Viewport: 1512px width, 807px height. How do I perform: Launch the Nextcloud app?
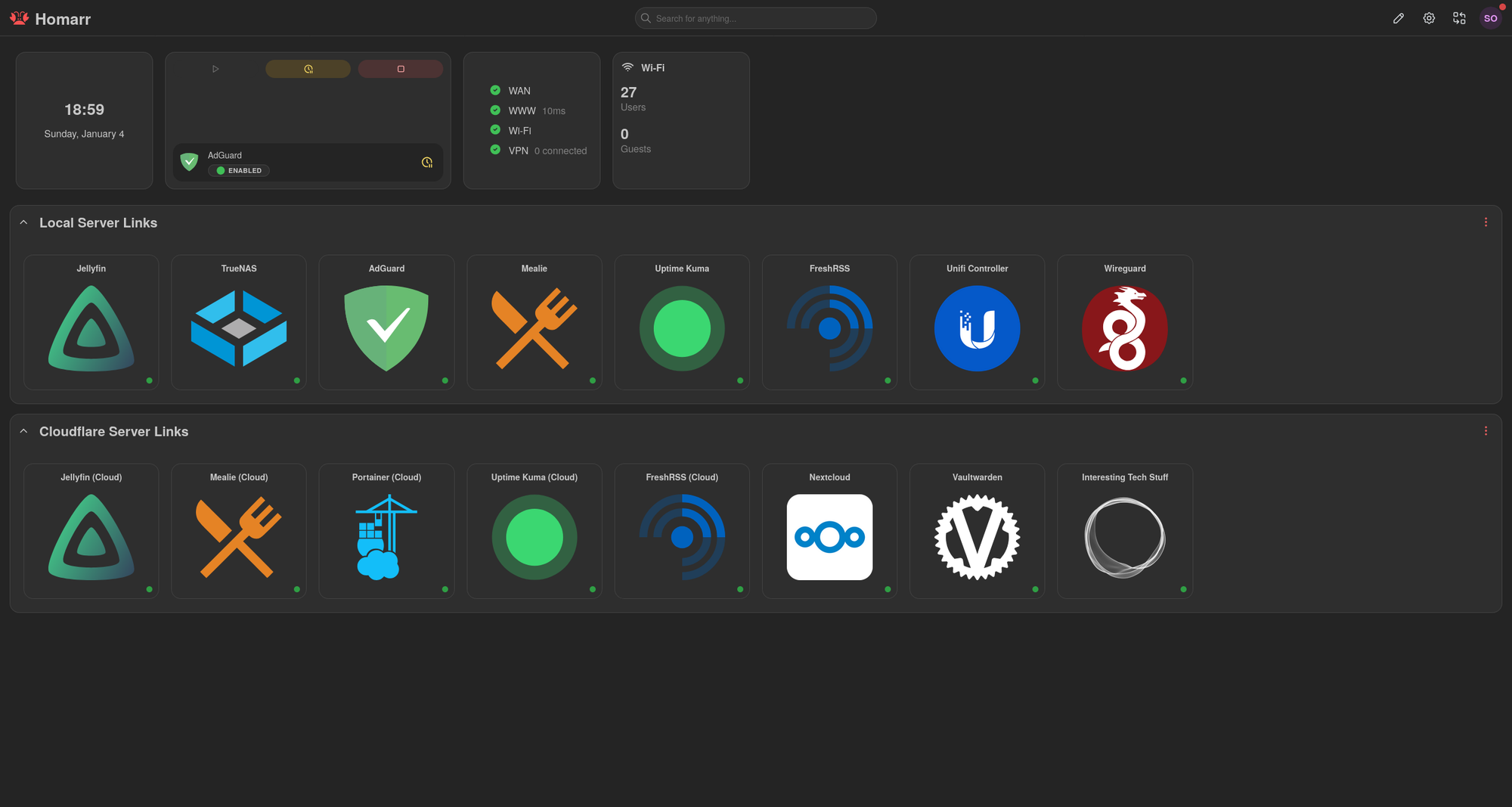pos(829,532)
